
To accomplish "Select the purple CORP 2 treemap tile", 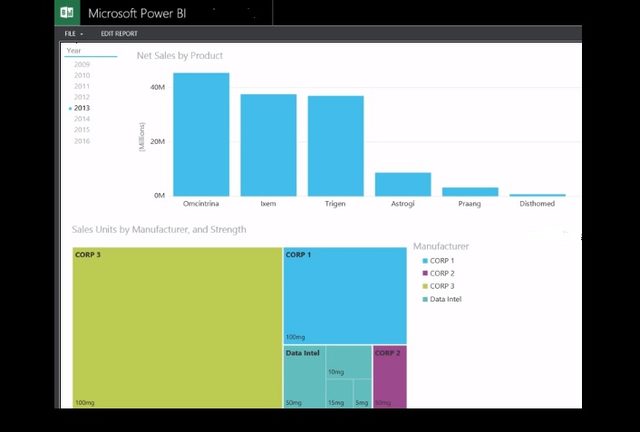I will [390, 377].
